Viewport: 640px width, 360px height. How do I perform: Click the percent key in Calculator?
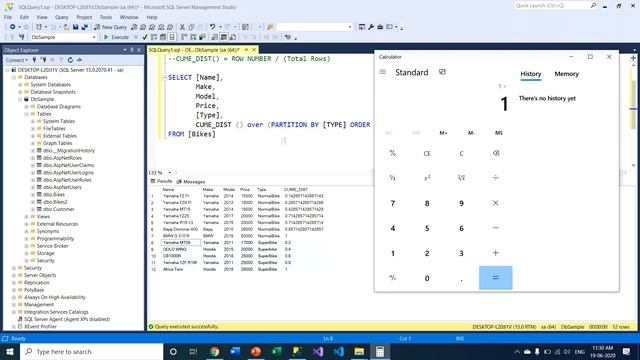393,153
